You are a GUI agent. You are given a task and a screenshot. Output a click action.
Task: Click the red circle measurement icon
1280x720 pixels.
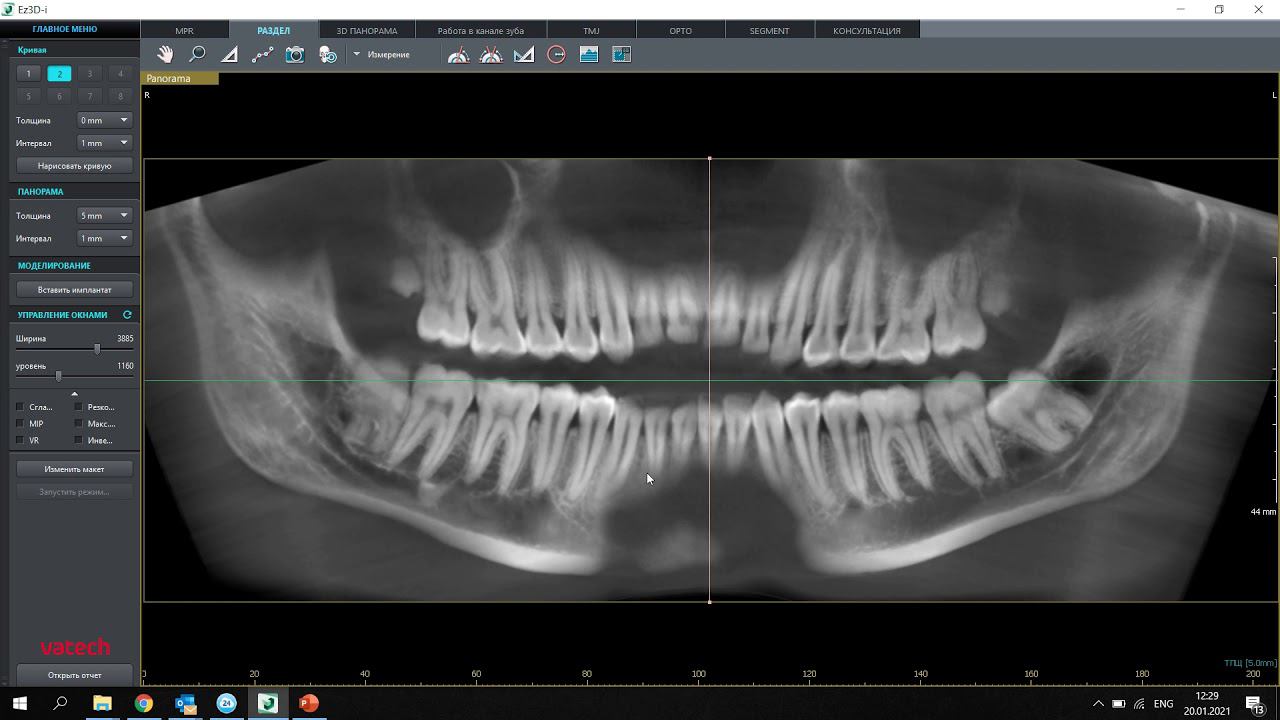click(556, 54)
